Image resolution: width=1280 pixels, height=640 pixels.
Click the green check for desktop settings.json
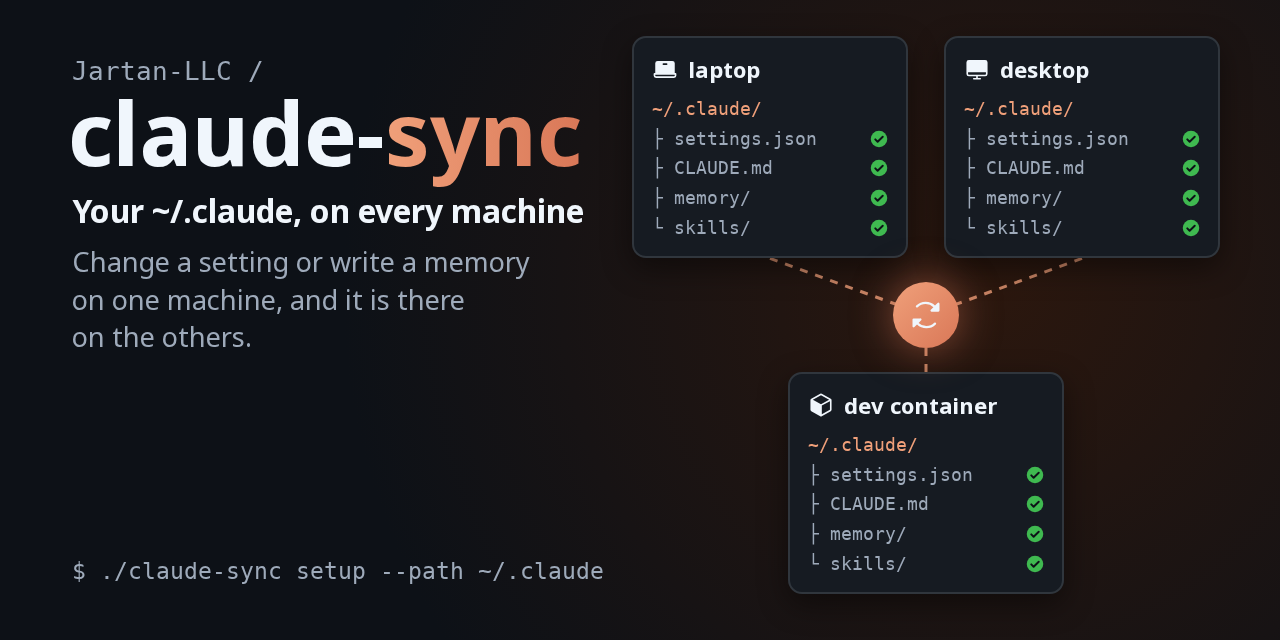click(1191, 139)
